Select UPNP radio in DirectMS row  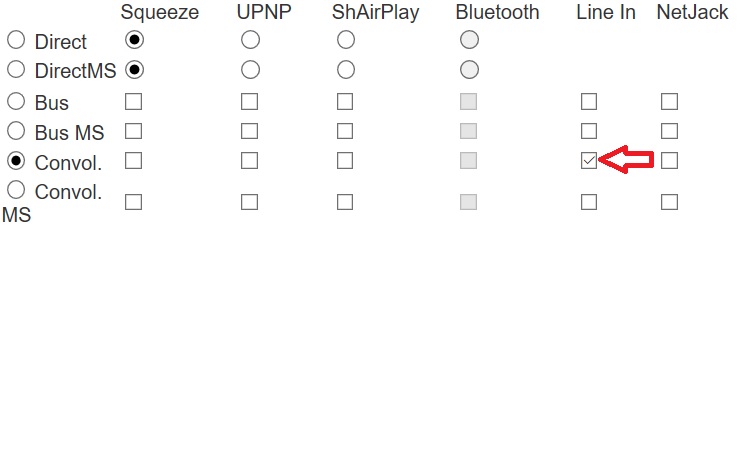(x=250, y=70)
